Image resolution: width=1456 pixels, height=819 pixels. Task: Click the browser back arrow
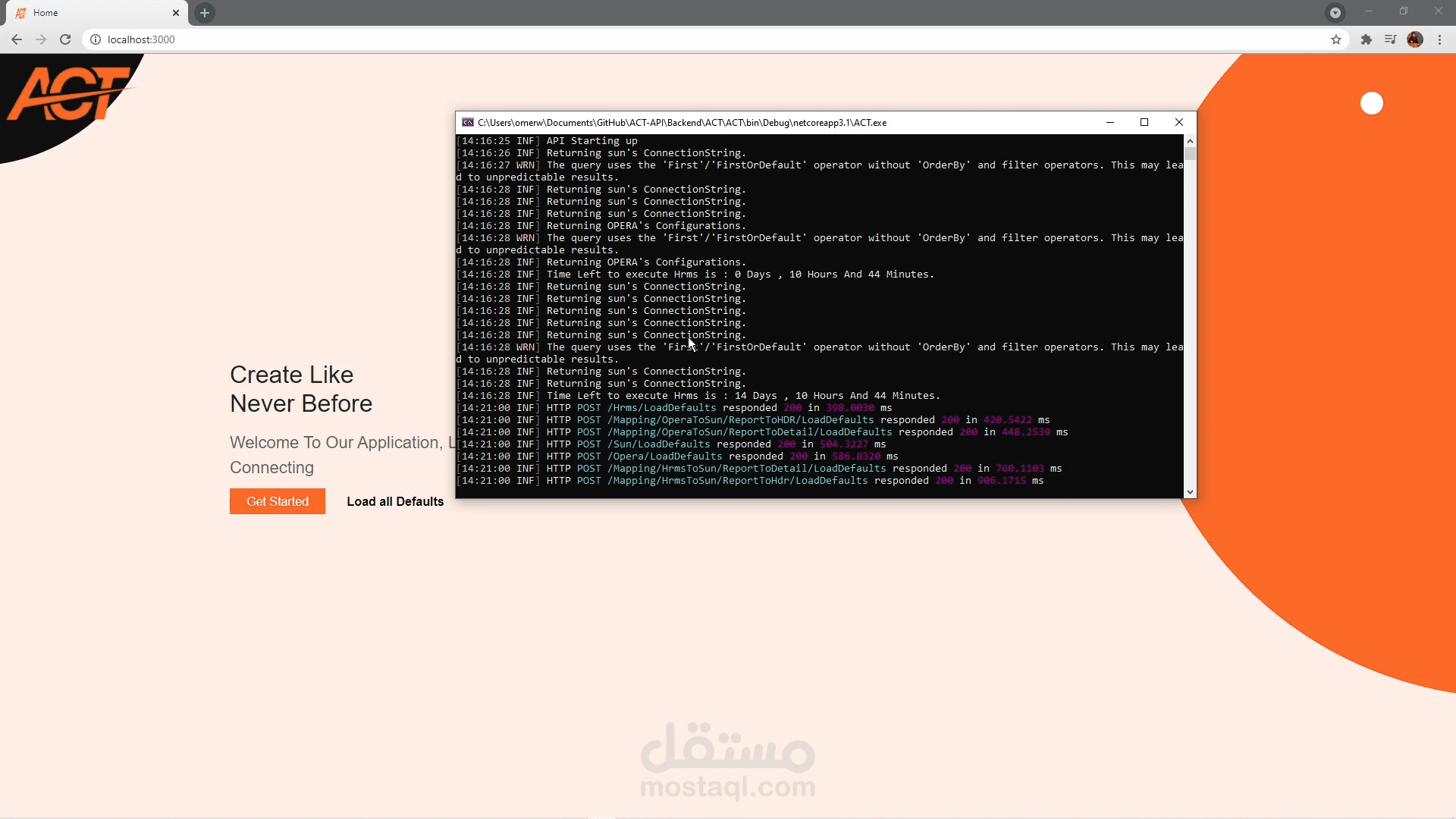tap(17, 39)
